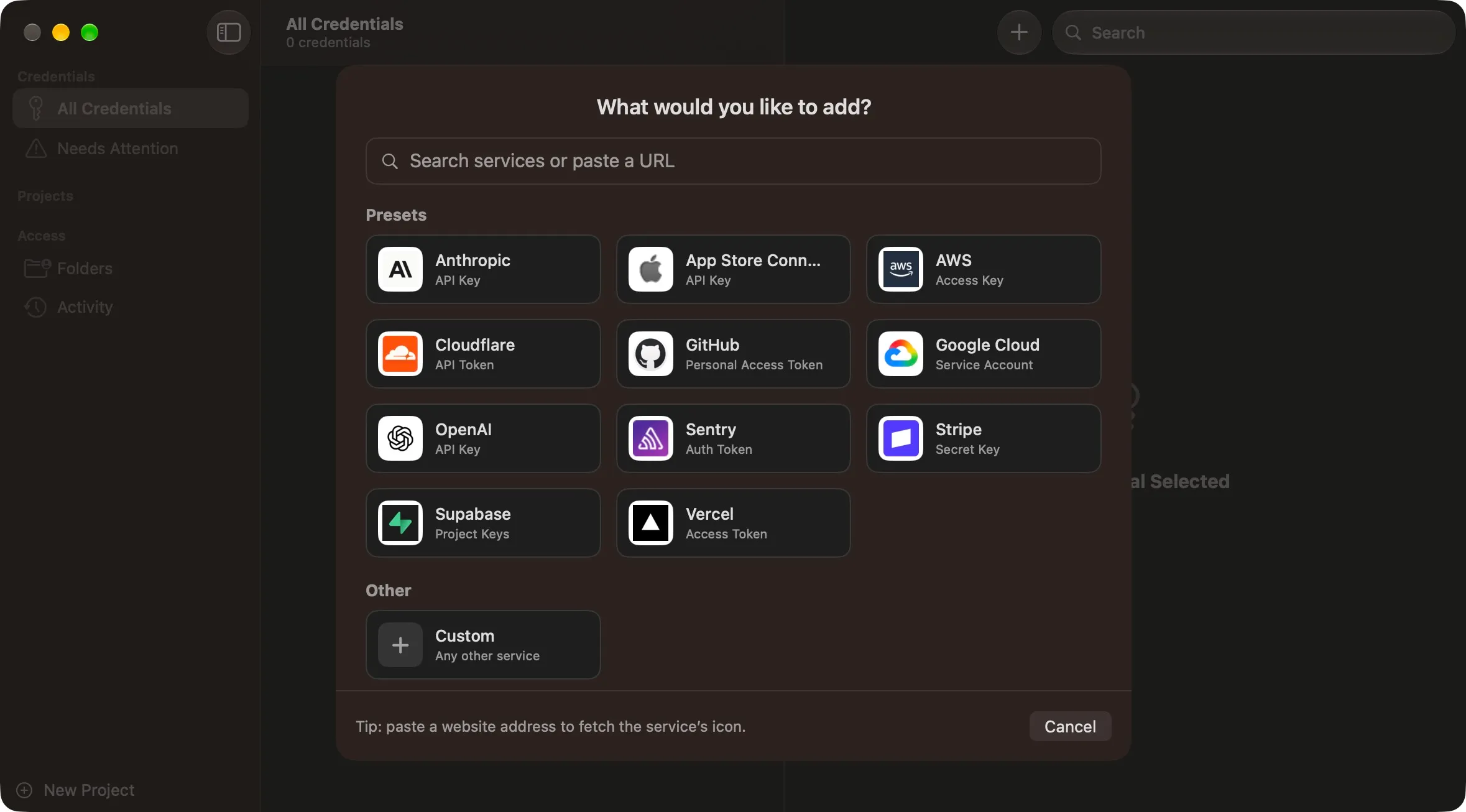Choose the Cloudflare API Token preset
This screenshot has height=812, width=1466.
point(483,354)
